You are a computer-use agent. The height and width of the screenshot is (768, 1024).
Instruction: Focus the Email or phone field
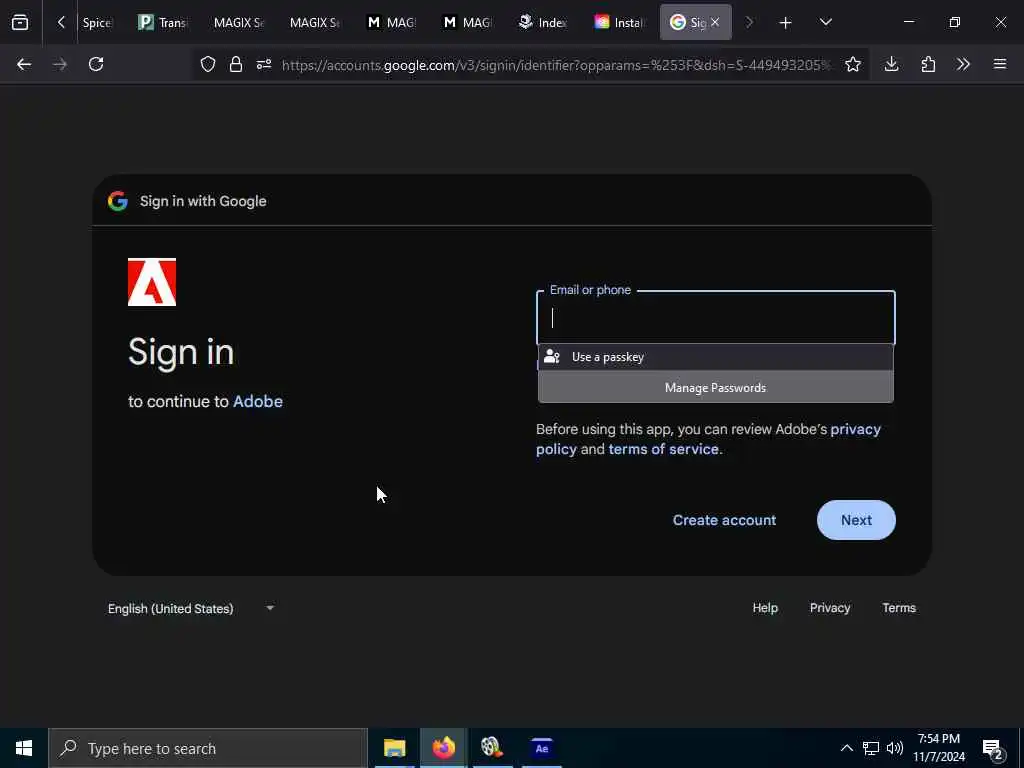[x=716, y=318]
